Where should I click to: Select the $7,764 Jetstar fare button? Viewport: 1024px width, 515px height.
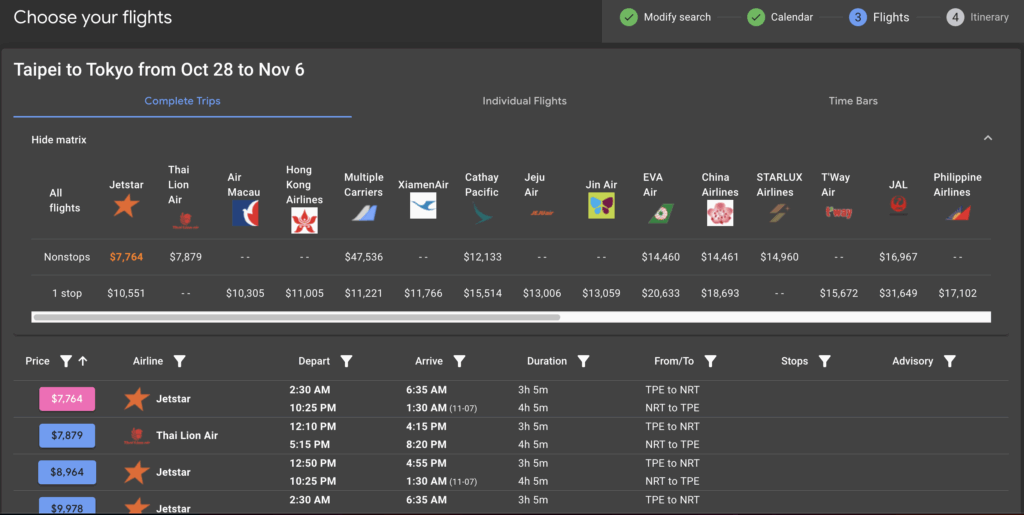pyautogui.click(x=67, y=399)
